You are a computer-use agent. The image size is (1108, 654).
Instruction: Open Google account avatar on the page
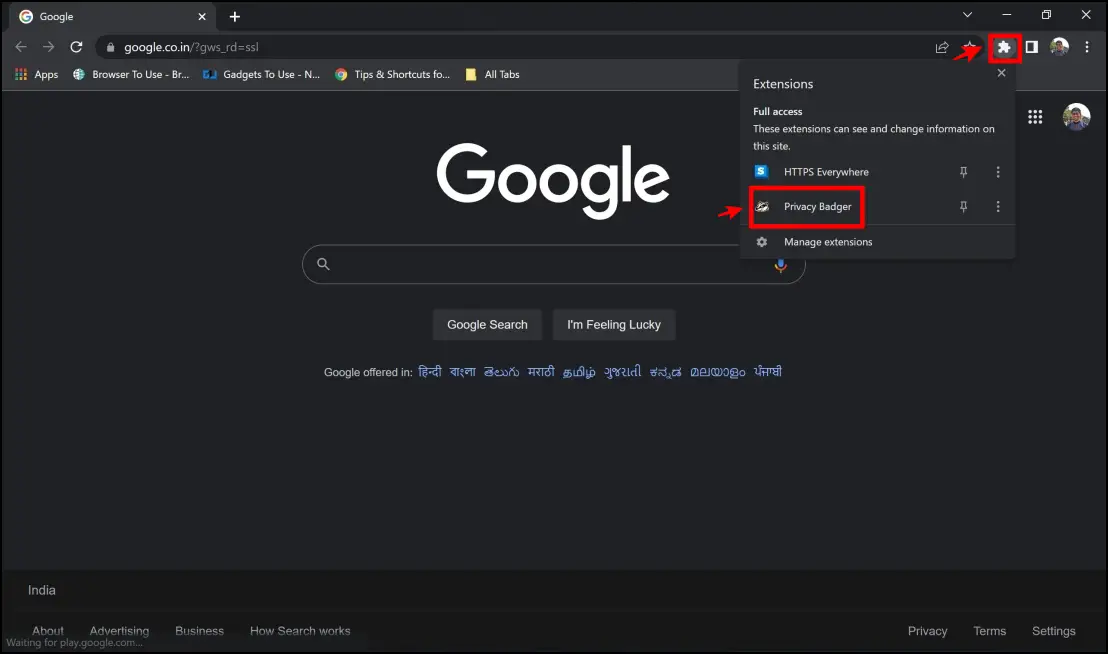pos(1076,117)
